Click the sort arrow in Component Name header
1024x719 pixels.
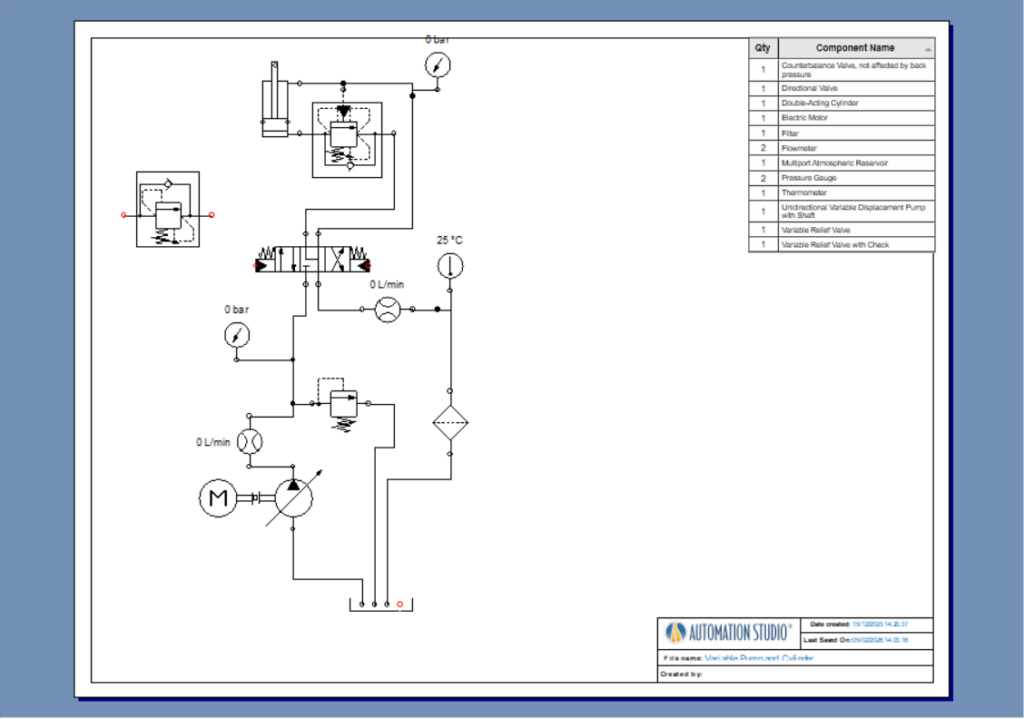pos(926,47)
